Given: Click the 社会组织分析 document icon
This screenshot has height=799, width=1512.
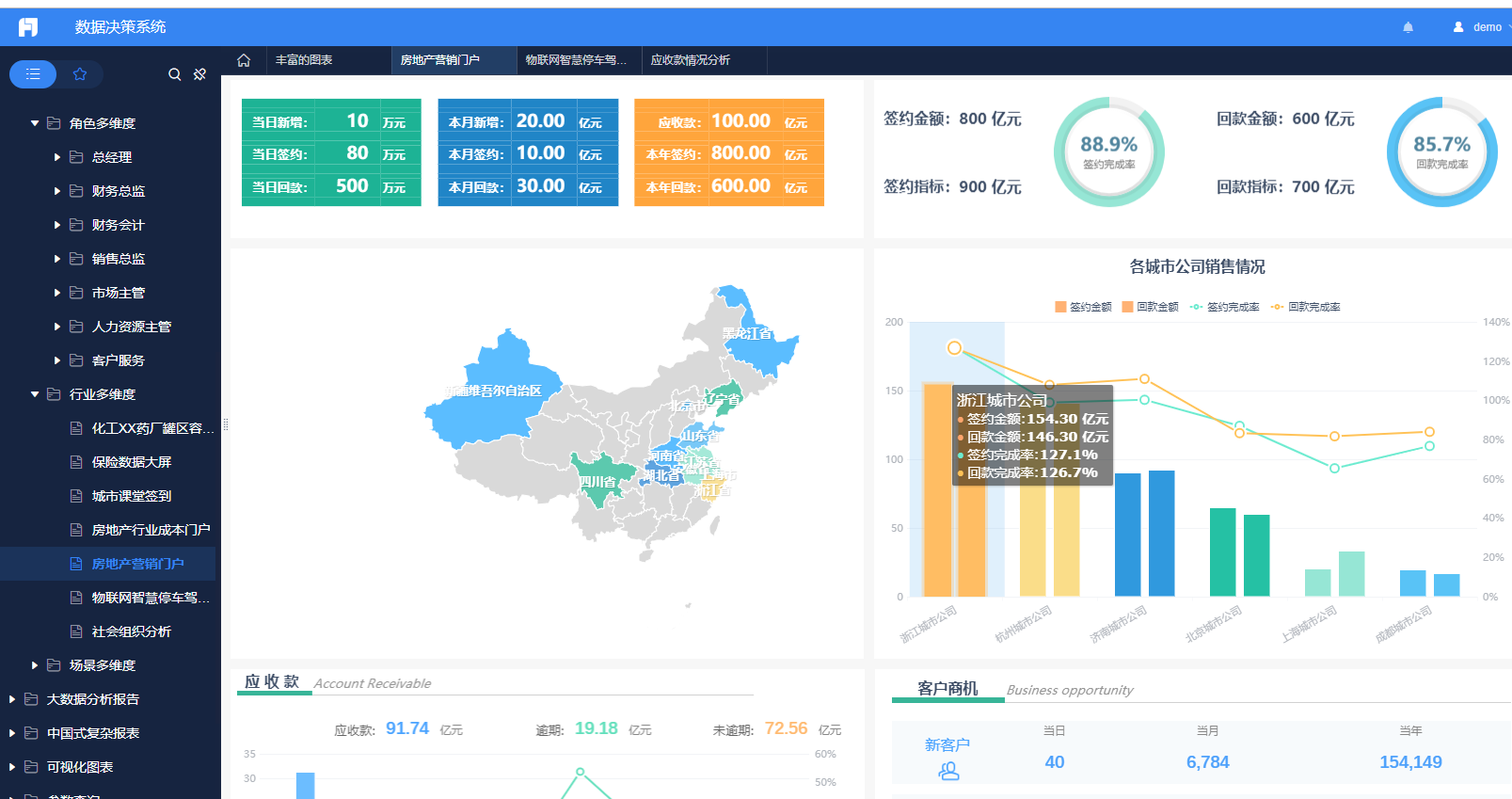Looking at the screenshot, I should 76,631.
